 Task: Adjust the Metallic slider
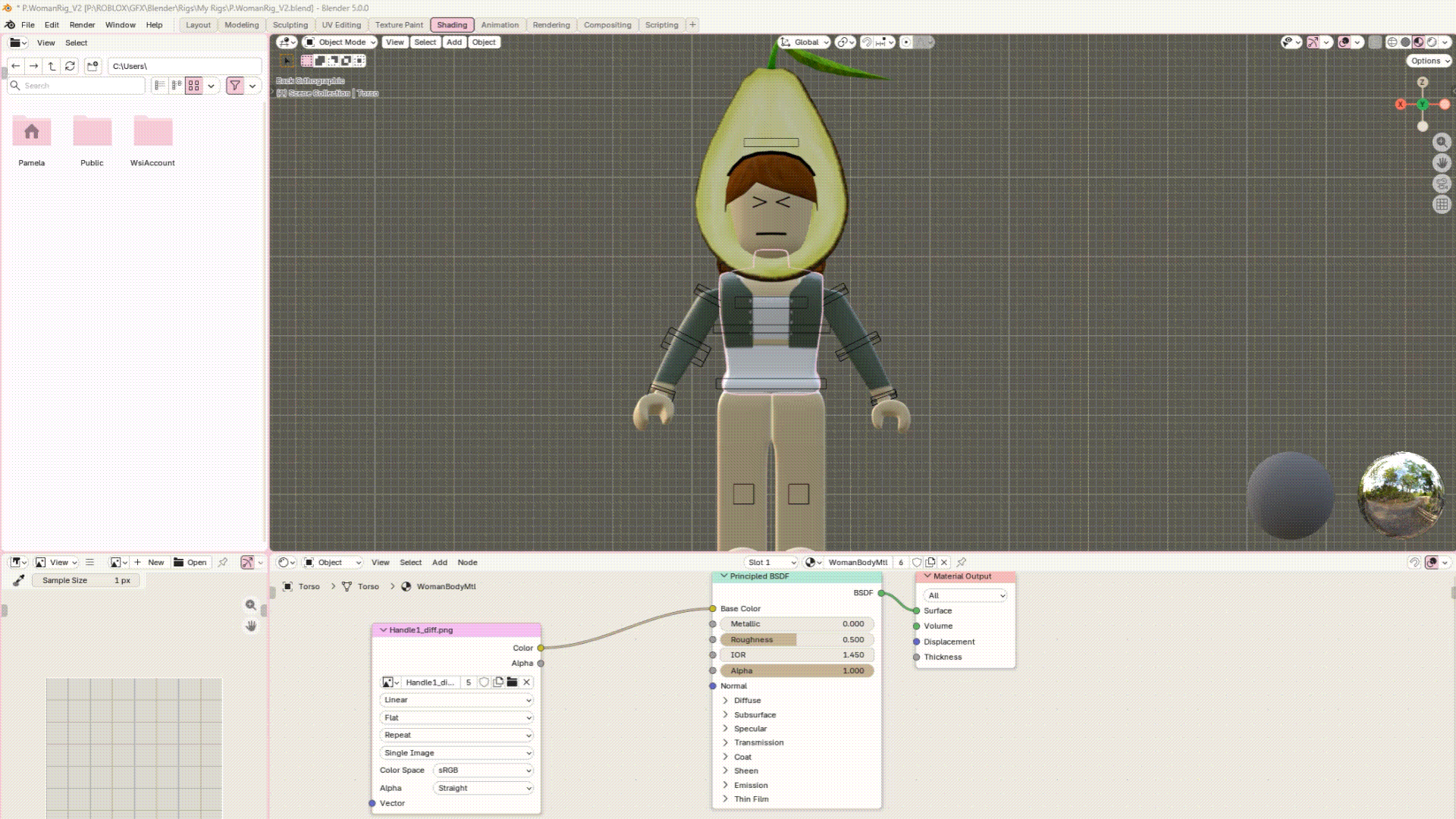pyautogui.click(x=796, y=624)
